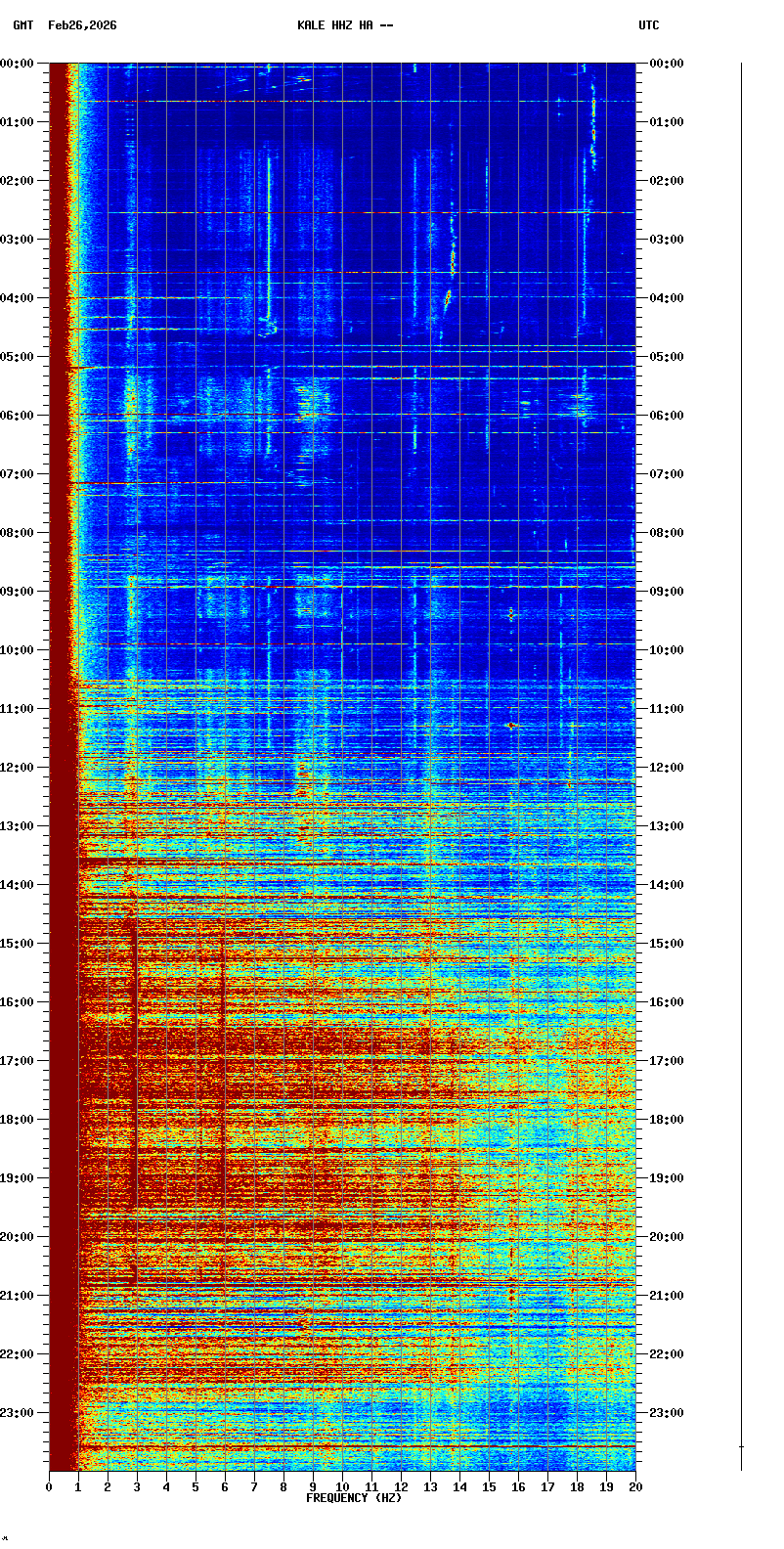The height and width of the screenshot is (1549, 784).
Task: Select the 05:00 marker on left time axis
Action: point(18,357)
